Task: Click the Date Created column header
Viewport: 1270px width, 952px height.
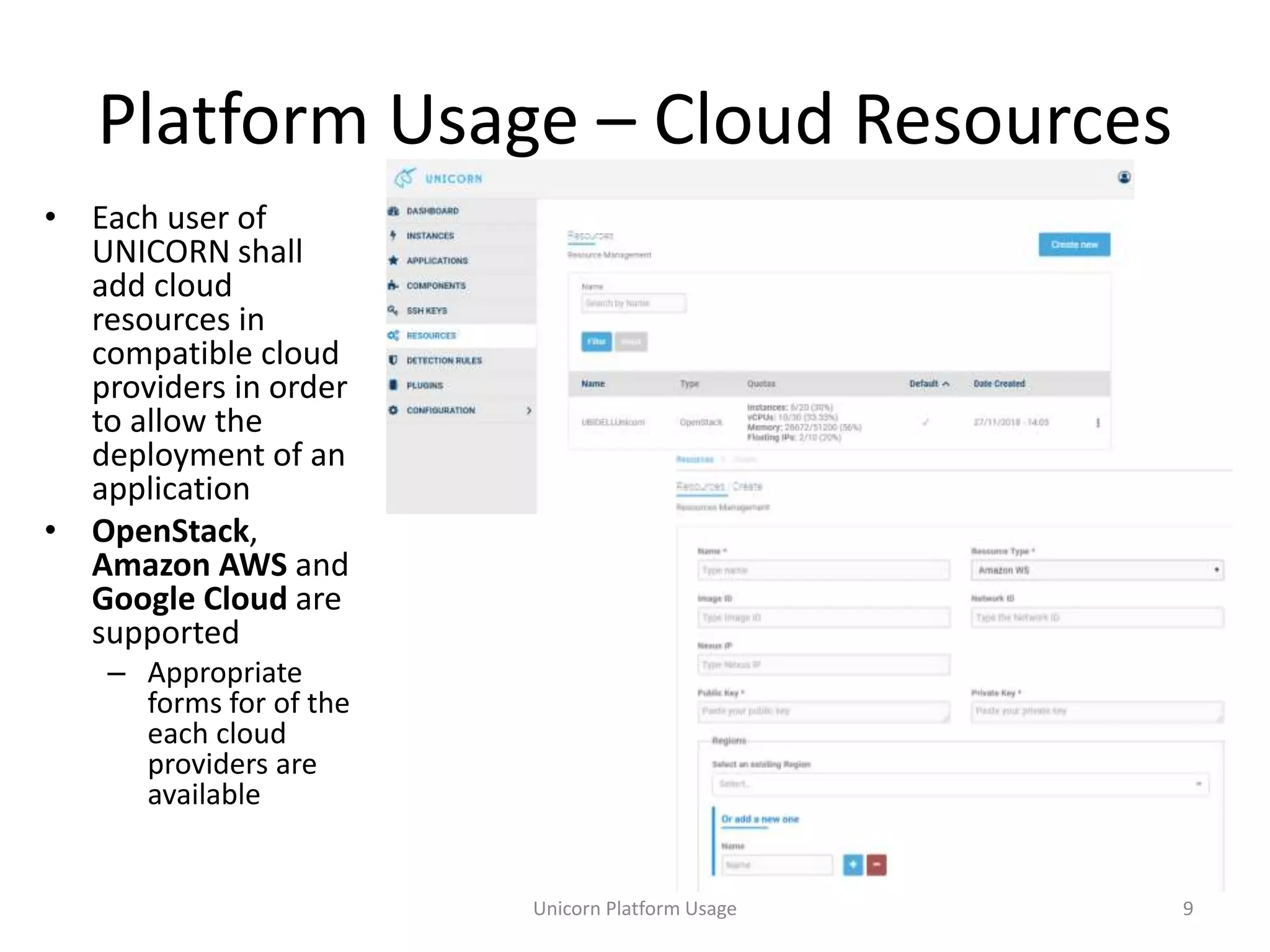Action: [999, 384]
